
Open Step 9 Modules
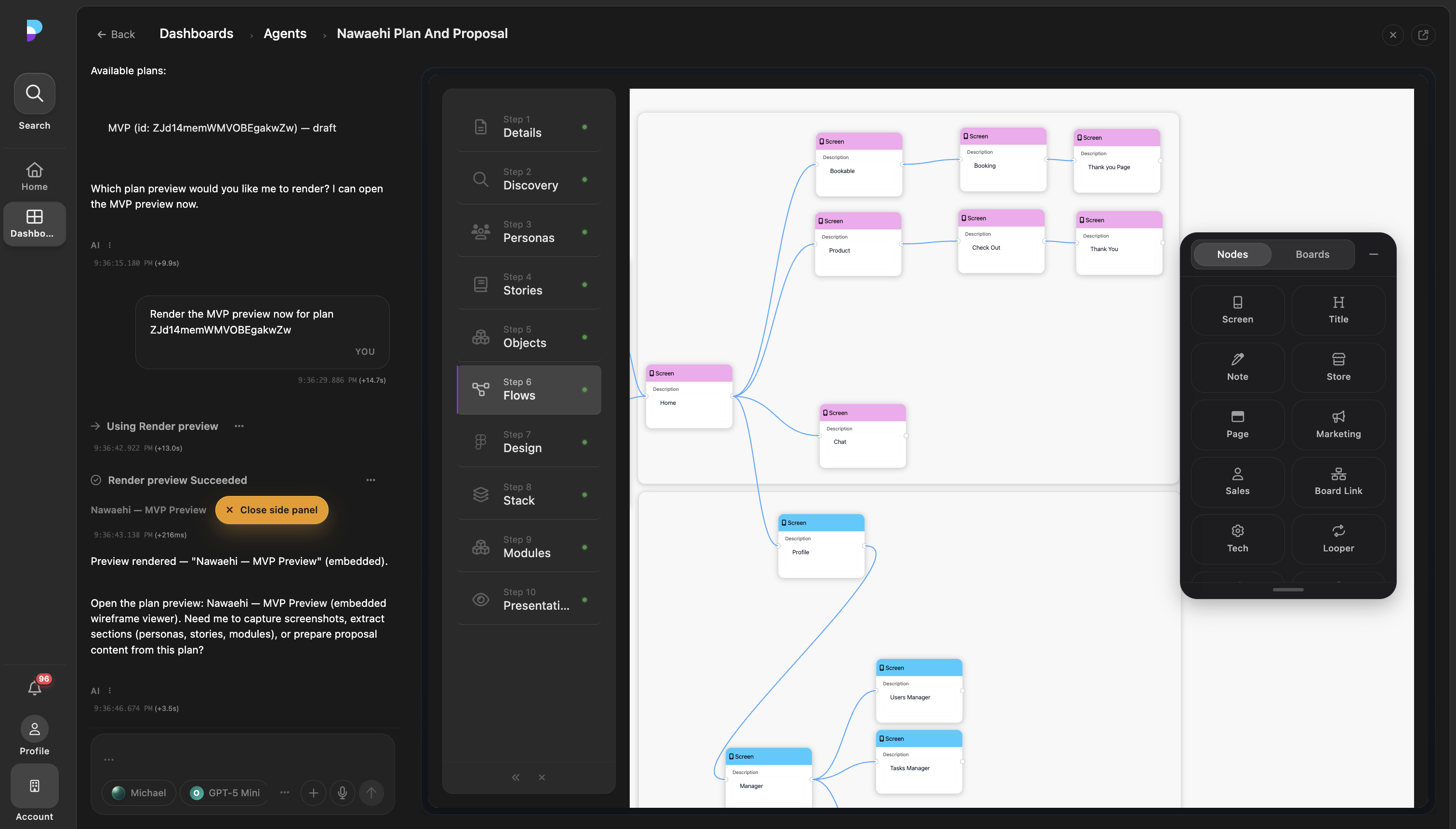[x=529, y=547]
